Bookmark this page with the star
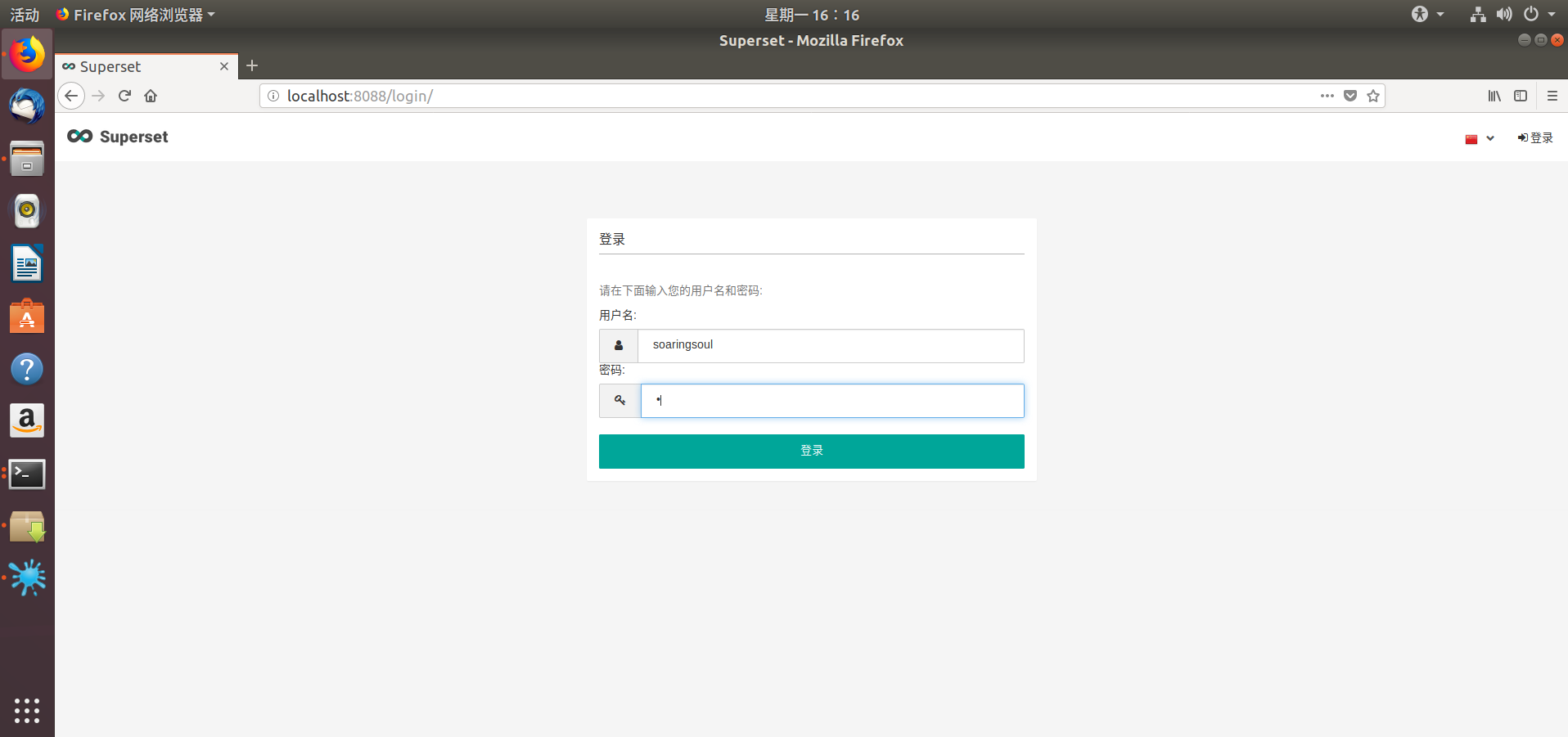1568x737 pixels. pos(1373,96)
